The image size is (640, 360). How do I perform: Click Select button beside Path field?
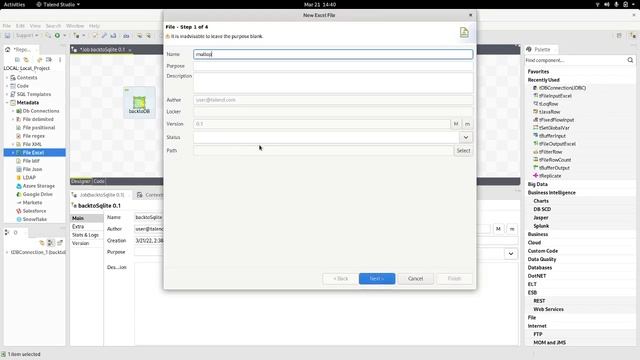pyautogui.click(x=463, y=151)
